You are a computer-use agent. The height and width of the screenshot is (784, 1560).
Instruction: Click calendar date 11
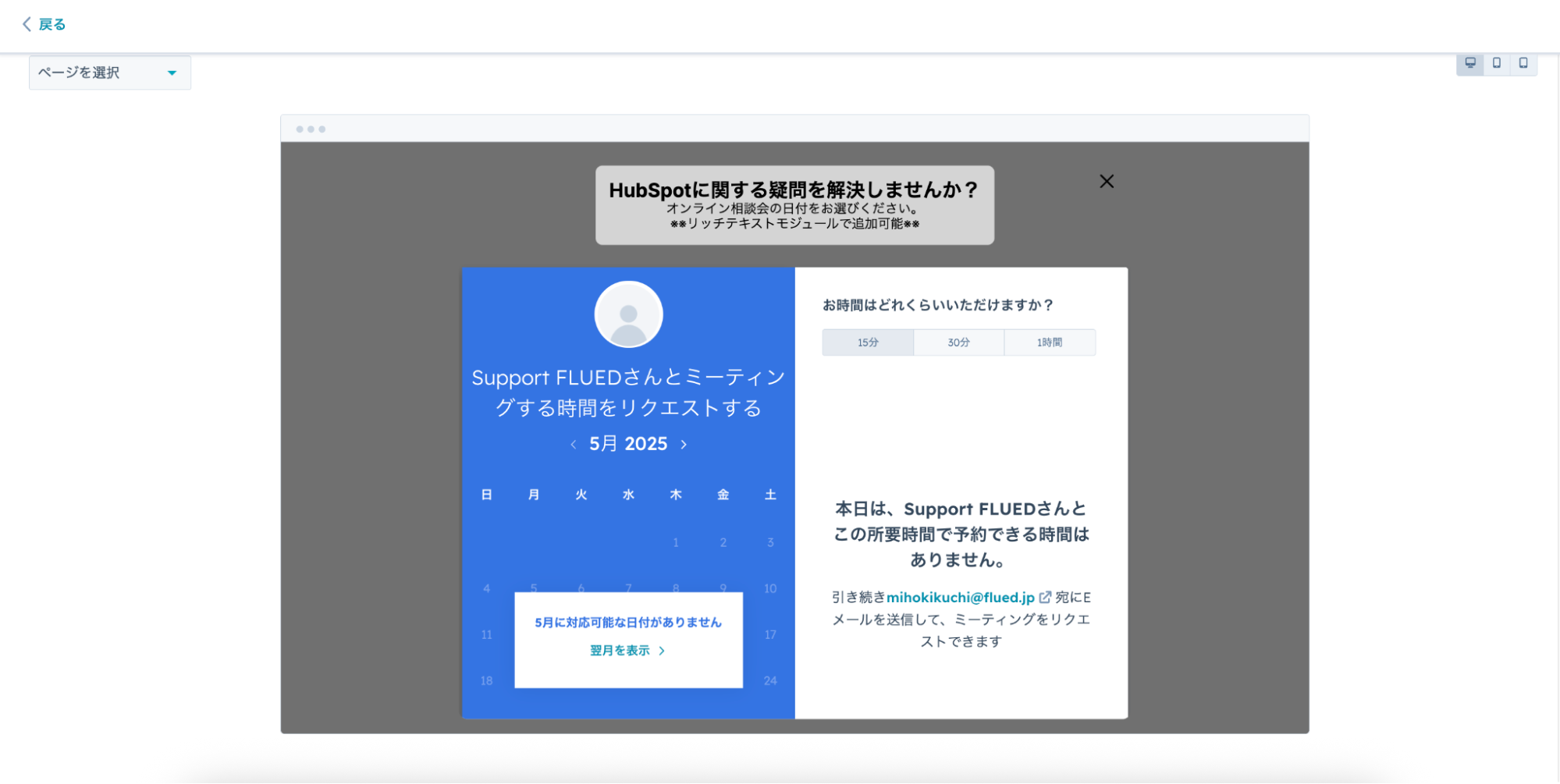486,634
